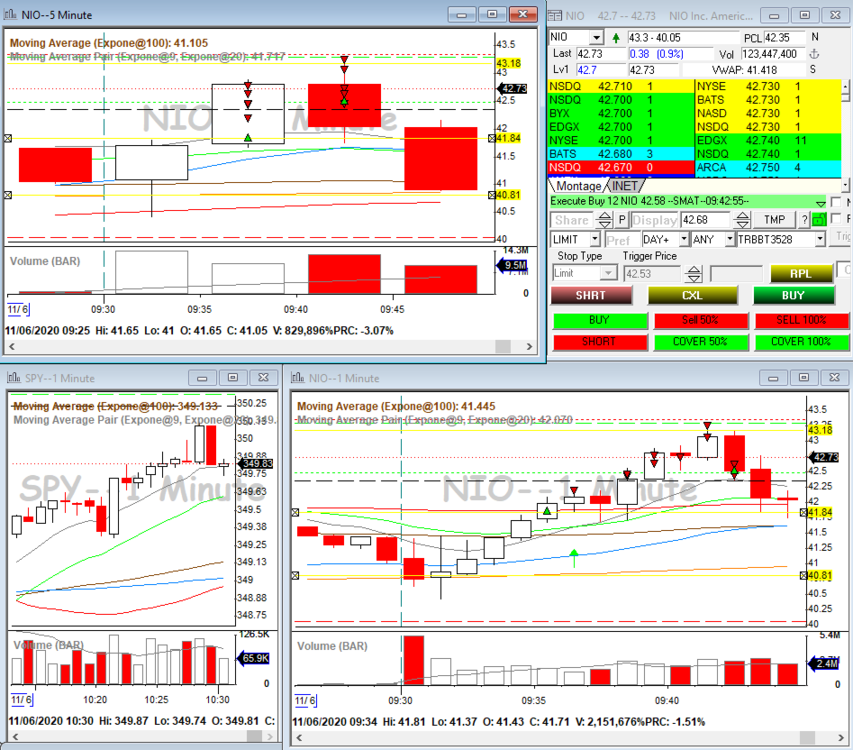Image resolution: width=853 pixels, height=750 pixels.
Task: Tick the checkbox right of the padlock icon
Action: 836,220
